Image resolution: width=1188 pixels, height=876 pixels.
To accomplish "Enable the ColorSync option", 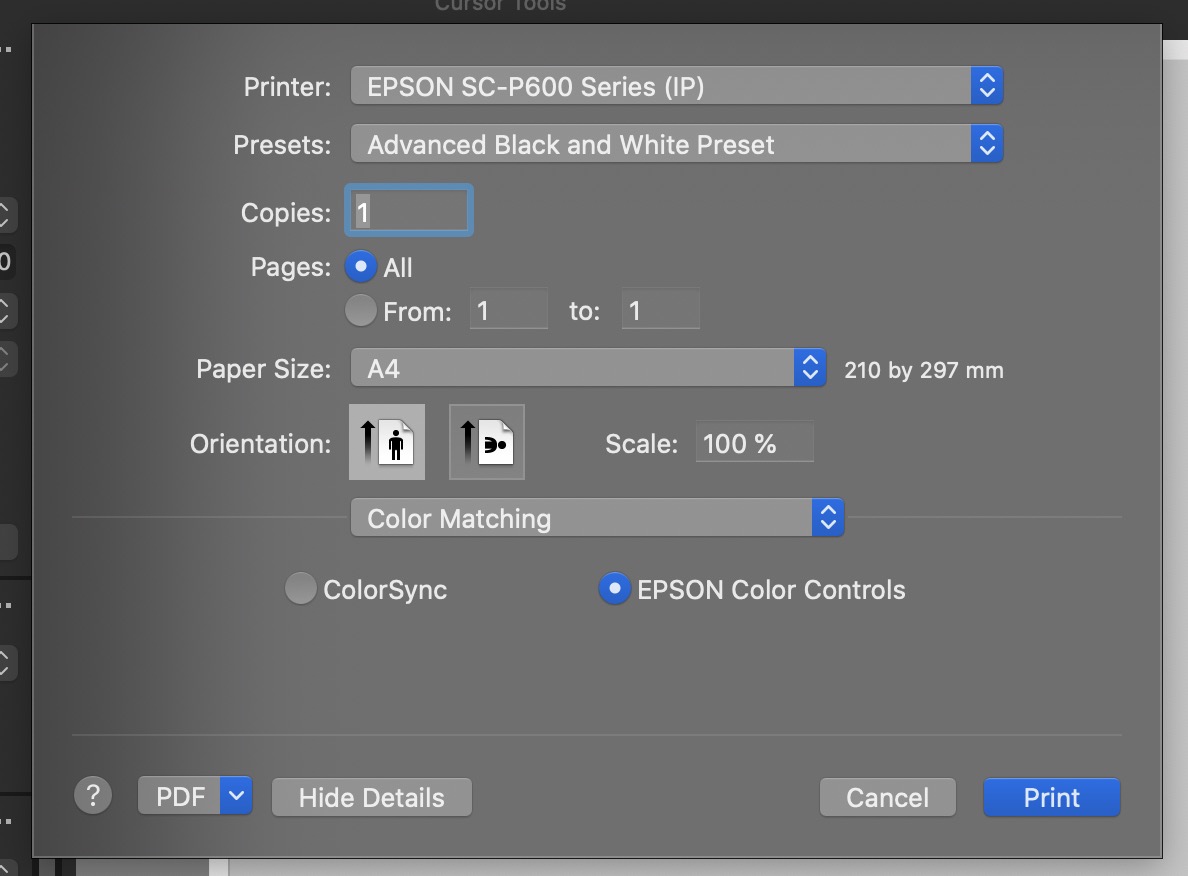I will coord(300,589).
